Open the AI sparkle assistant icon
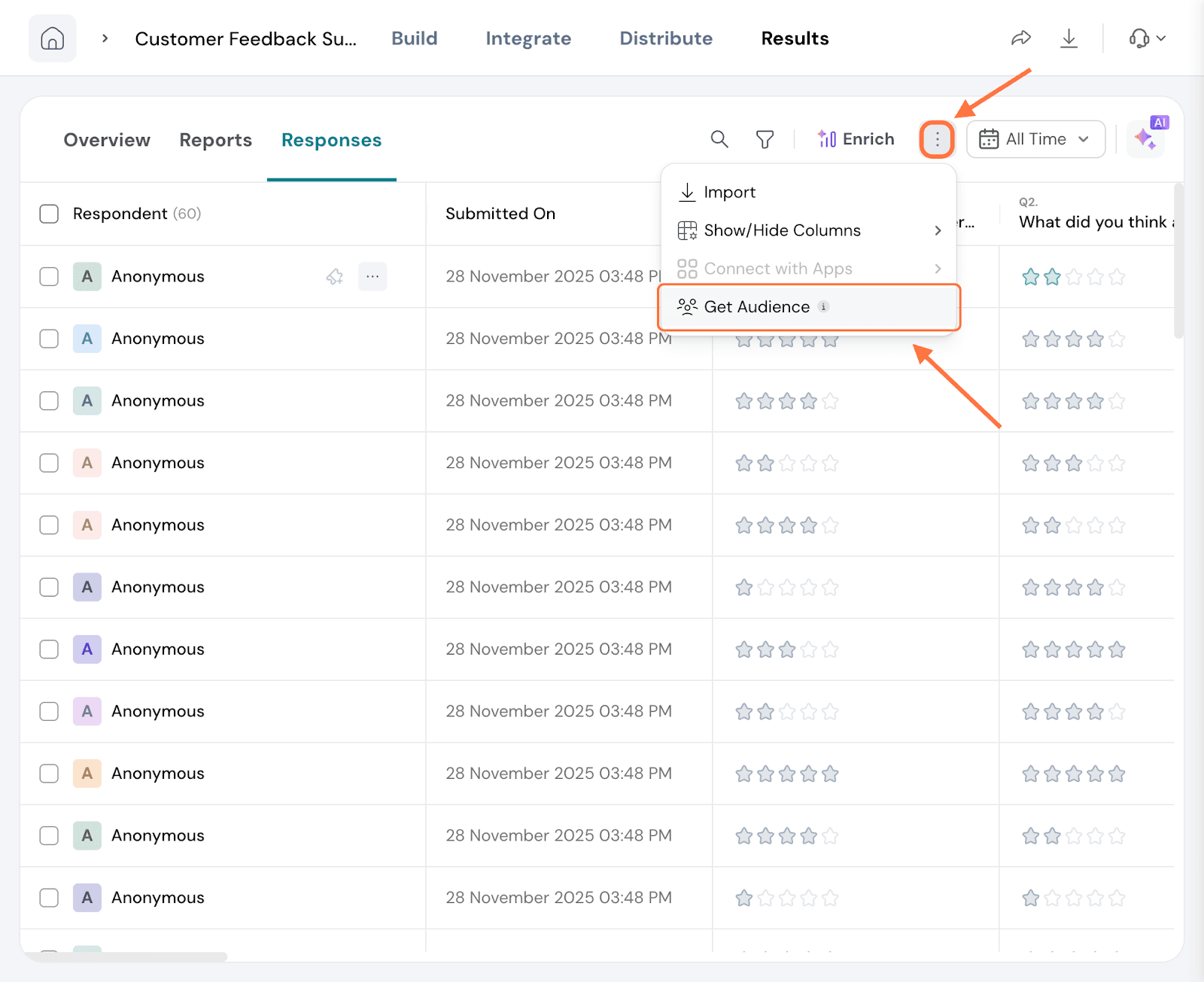This screenshot has width=1204, height=982. point(1145,139)
